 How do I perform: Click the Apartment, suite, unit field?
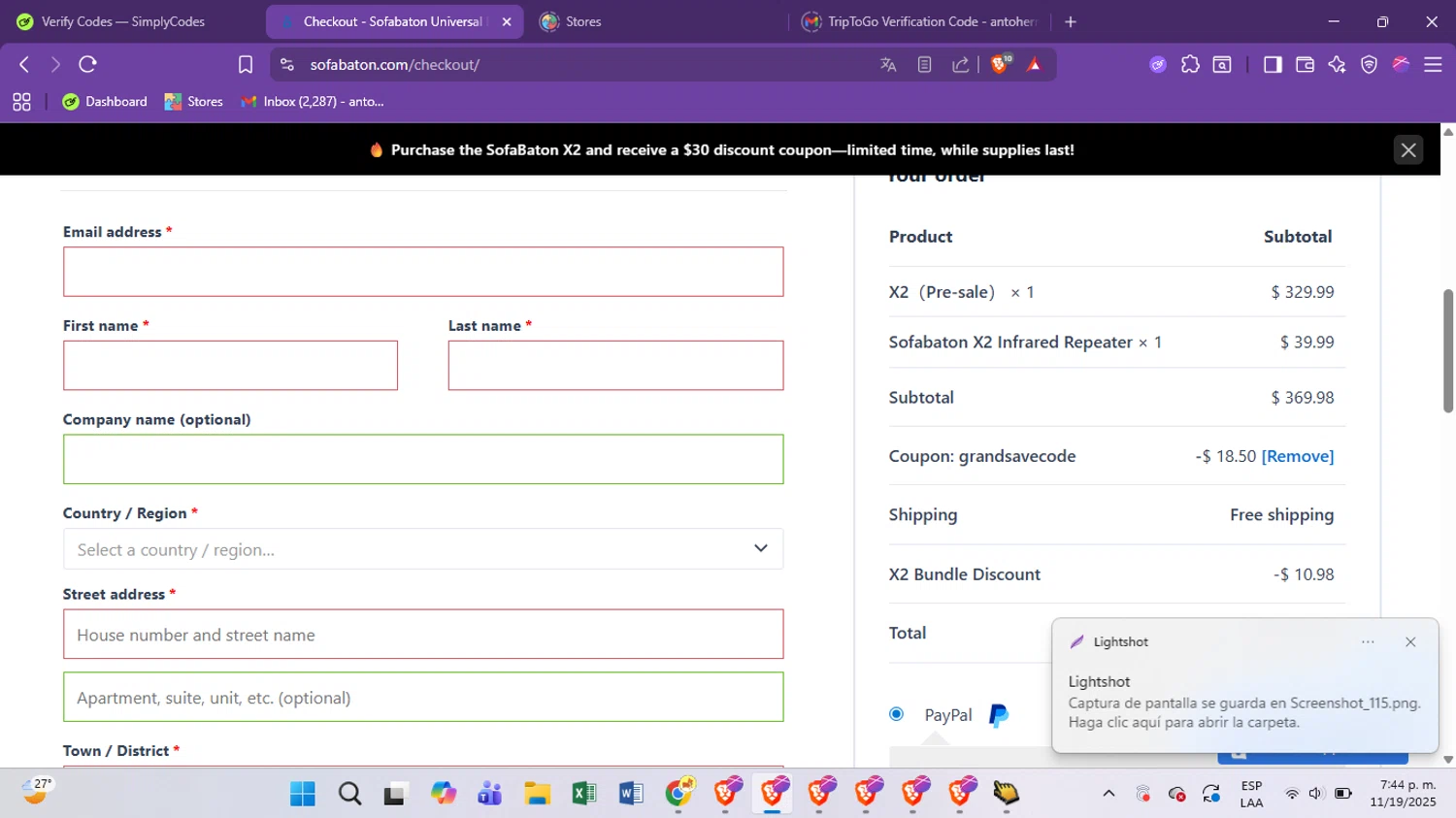(423, 697)
